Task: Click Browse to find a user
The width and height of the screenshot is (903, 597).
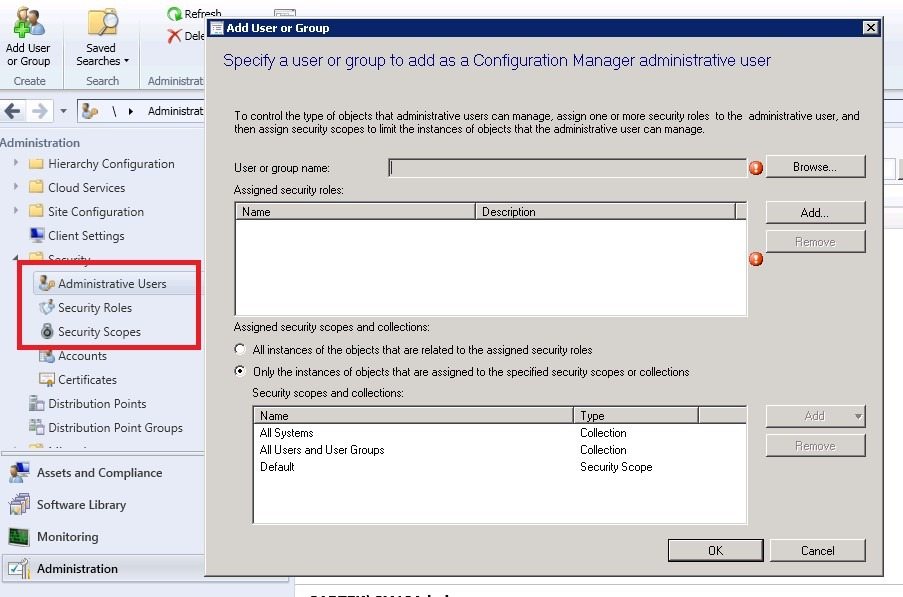Action: tap(815, 167)
